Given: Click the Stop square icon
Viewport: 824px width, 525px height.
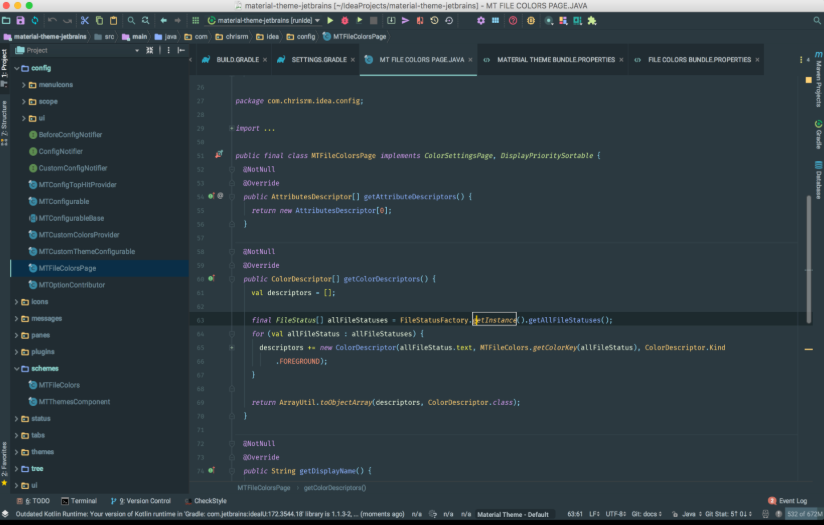Looking at the screenshot, I should click(374, 20).
